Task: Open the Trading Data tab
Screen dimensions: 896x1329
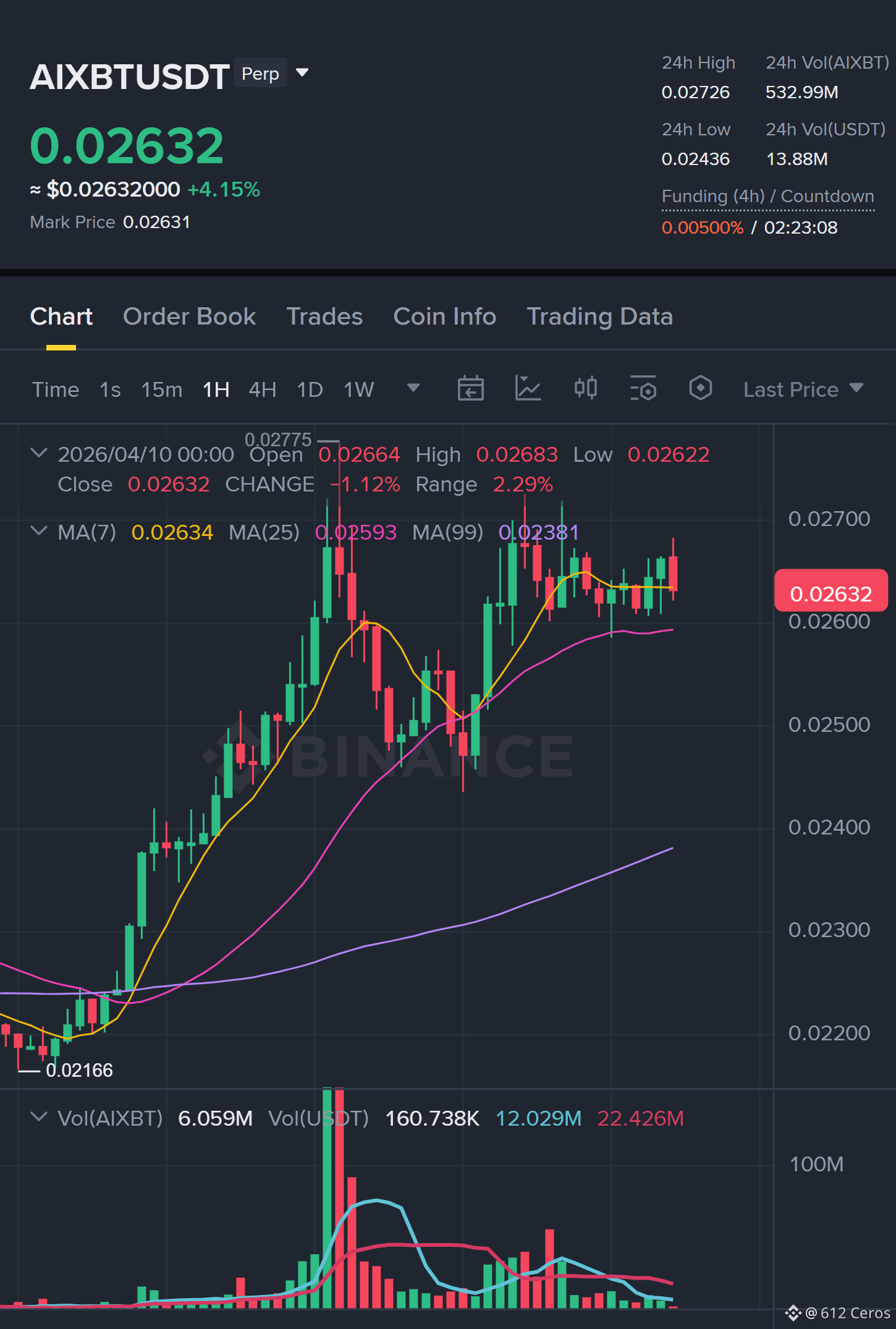Action: point(599,316)
